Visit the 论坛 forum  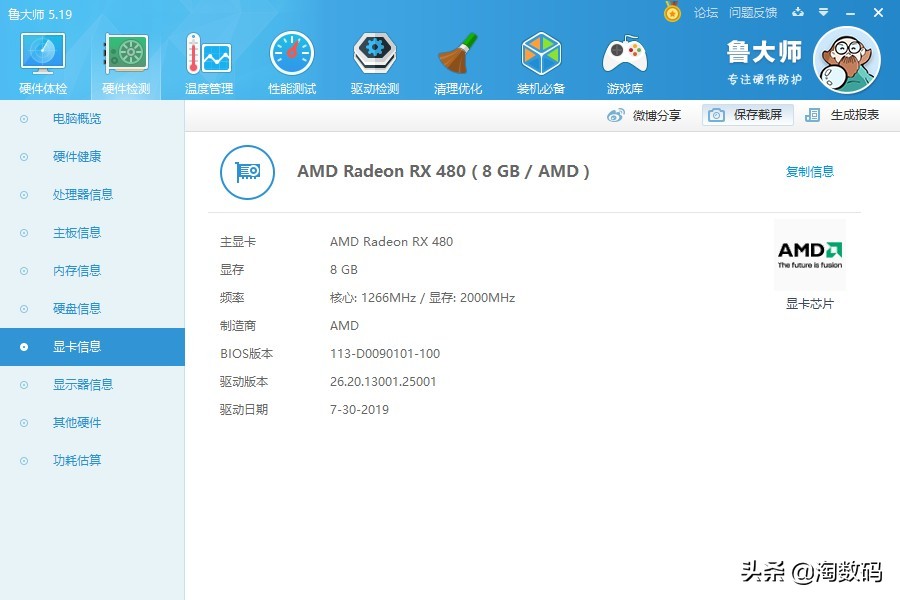click(x=706, y=13)
